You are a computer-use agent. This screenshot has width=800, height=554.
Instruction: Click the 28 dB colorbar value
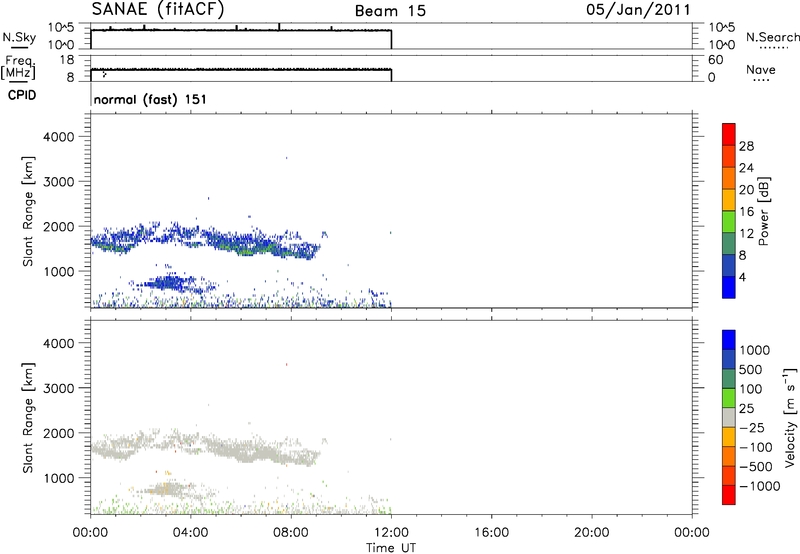pyautogui.click(x=746, y=146)
